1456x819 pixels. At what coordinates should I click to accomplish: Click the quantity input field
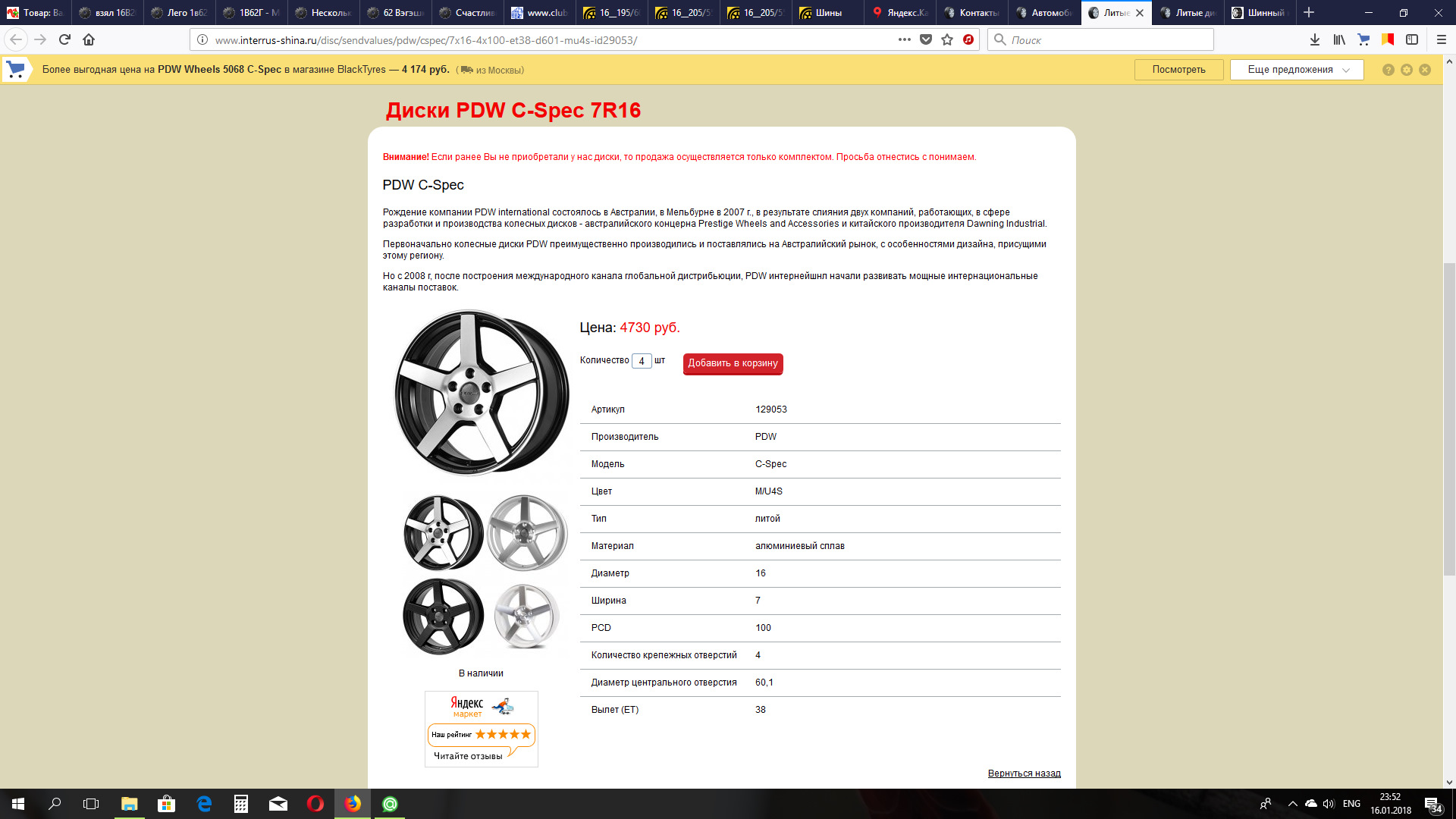pyautogui.click(x=642, y=361)
